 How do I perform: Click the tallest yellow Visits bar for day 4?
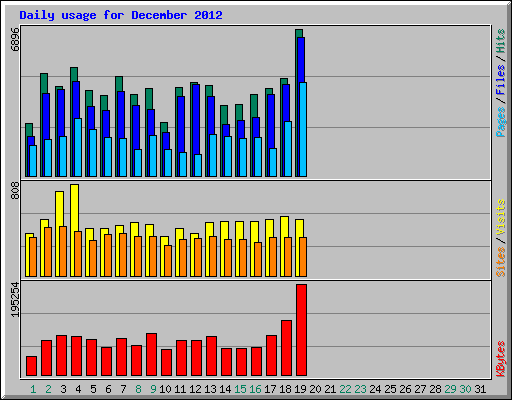75,208
